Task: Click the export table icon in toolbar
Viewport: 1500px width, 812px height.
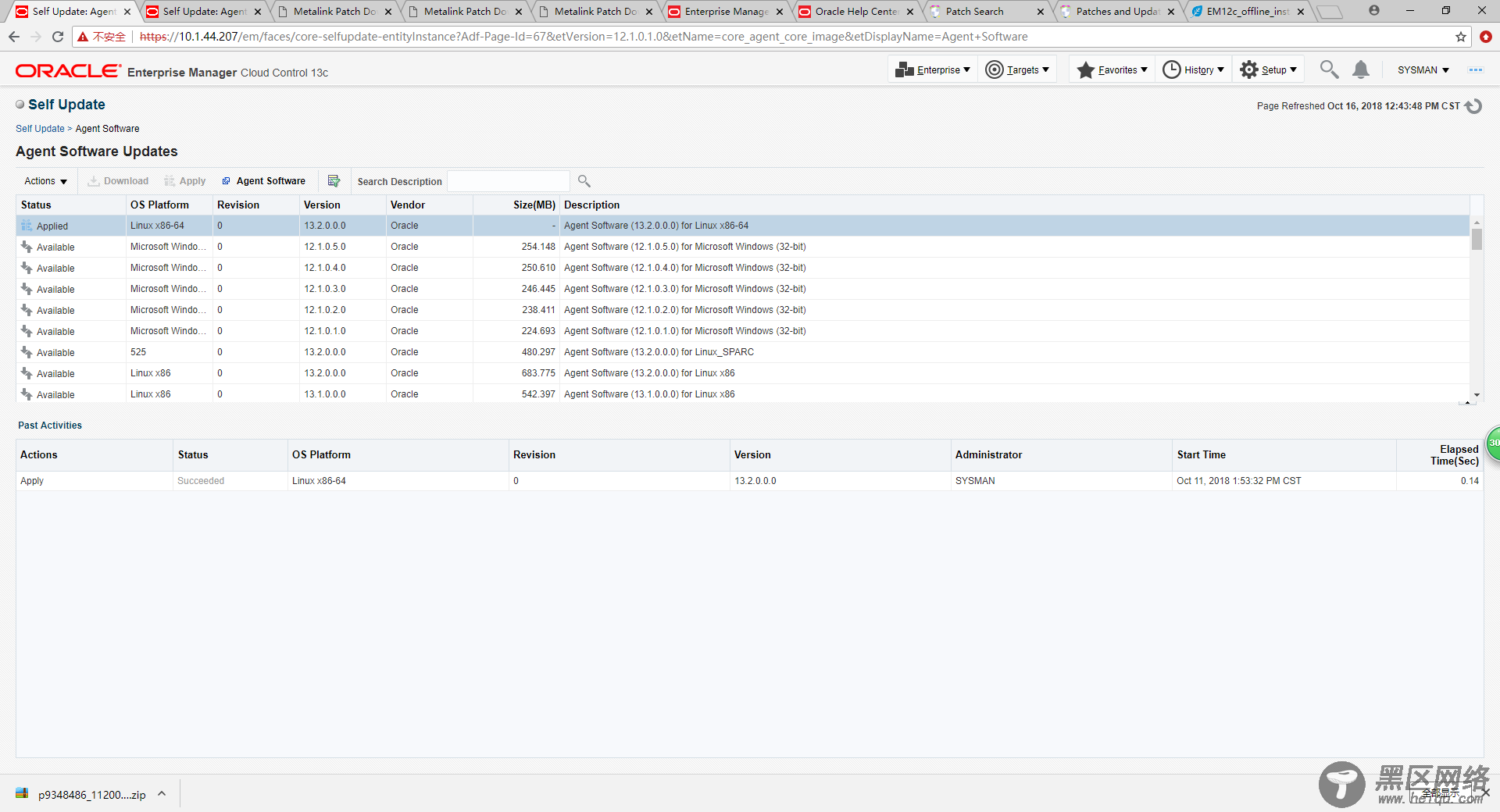Action: point(334,181)
